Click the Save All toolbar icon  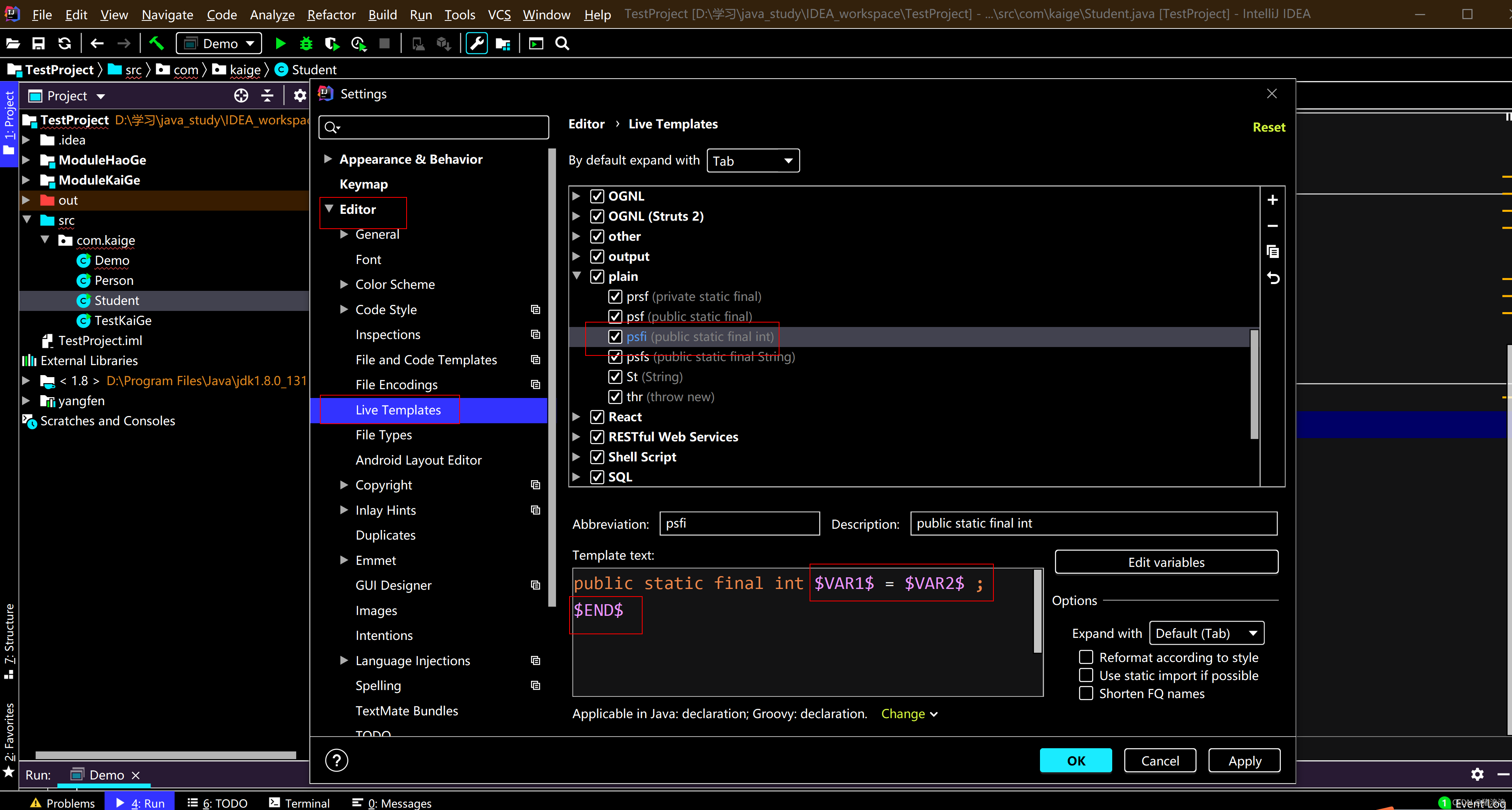[x=39, y=43]
